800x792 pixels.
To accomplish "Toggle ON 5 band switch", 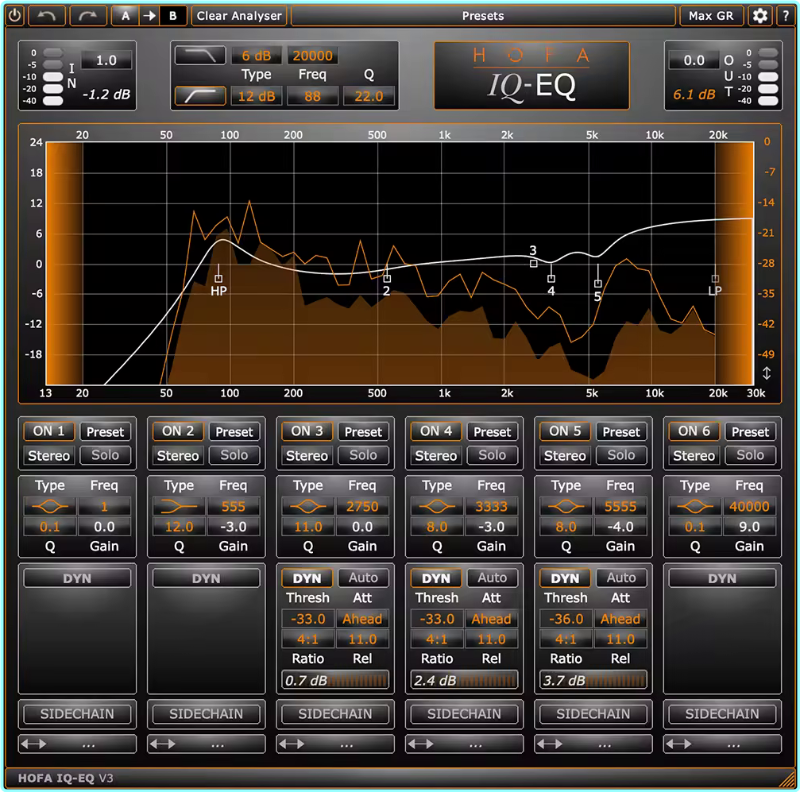I will pyautogui.click(x=565, y=431).
